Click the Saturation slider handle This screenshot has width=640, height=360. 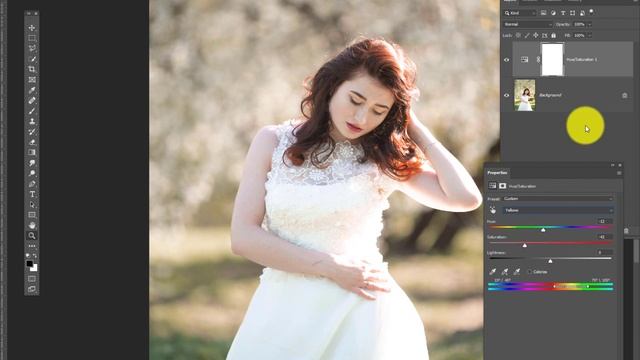coord(524,245)
